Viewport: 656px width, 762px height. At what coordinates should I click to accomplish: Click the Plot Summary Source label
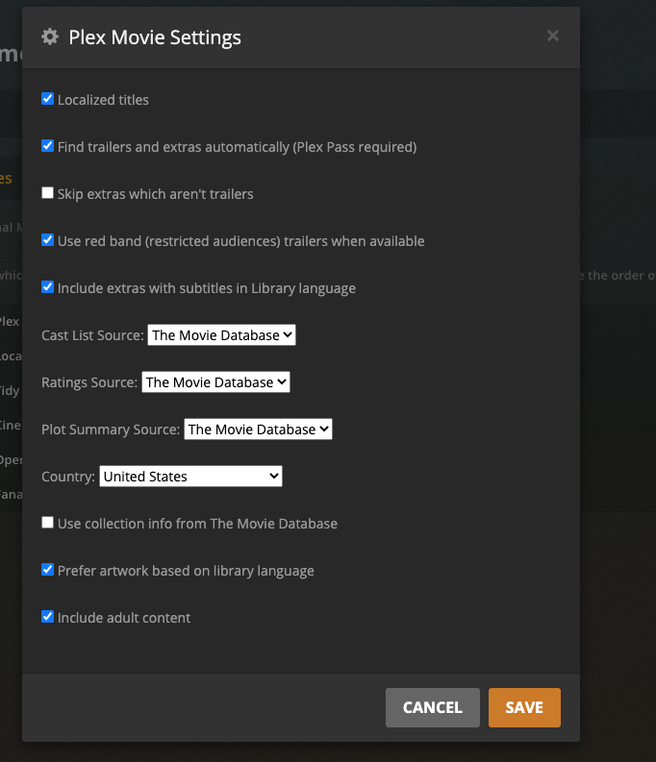tap(110, 430)
